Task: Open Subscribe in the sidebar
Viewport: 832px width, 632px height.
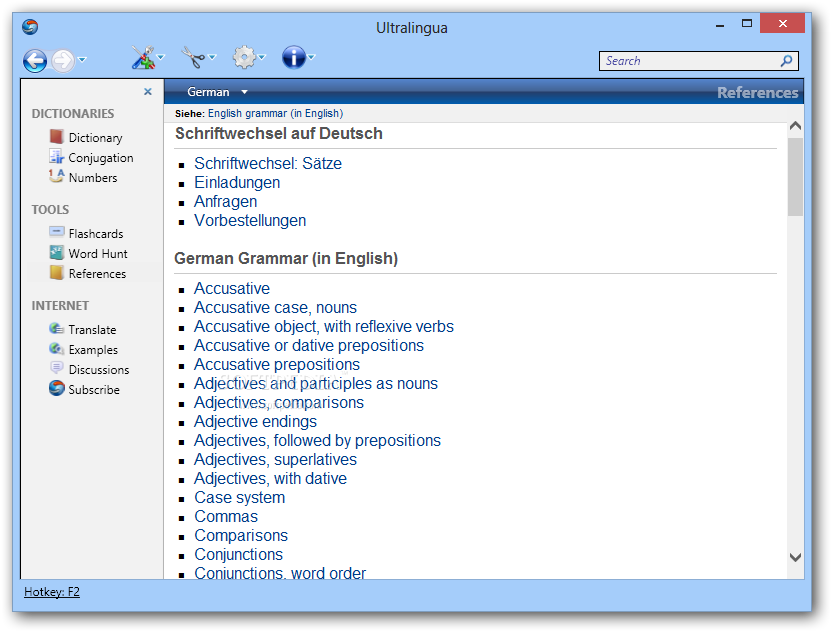Action: 94,389
